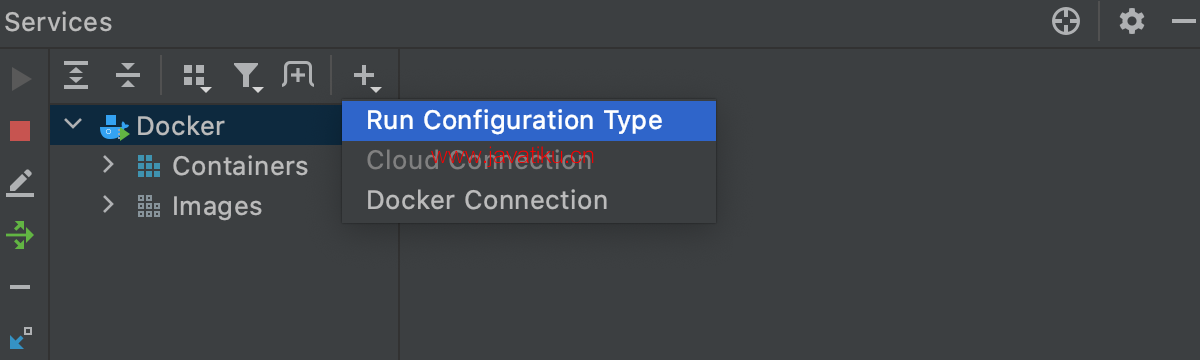This screenshot has width=1200, height=360.
Task: Click the Add Service plus icon
Action: pos(366,76)
